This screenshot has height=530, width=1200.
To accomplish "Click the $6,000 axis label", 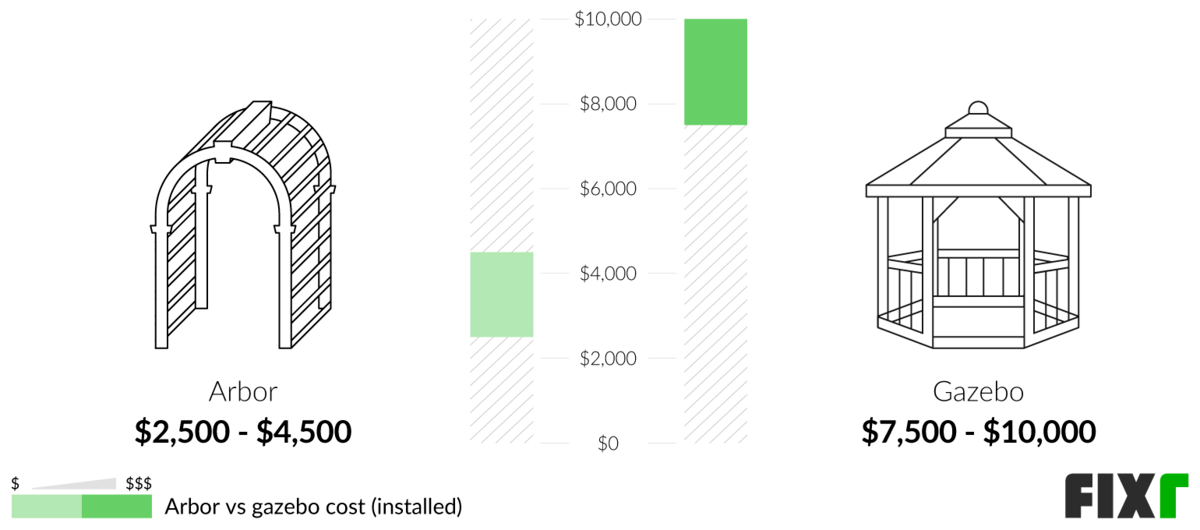I will [608, 189].
